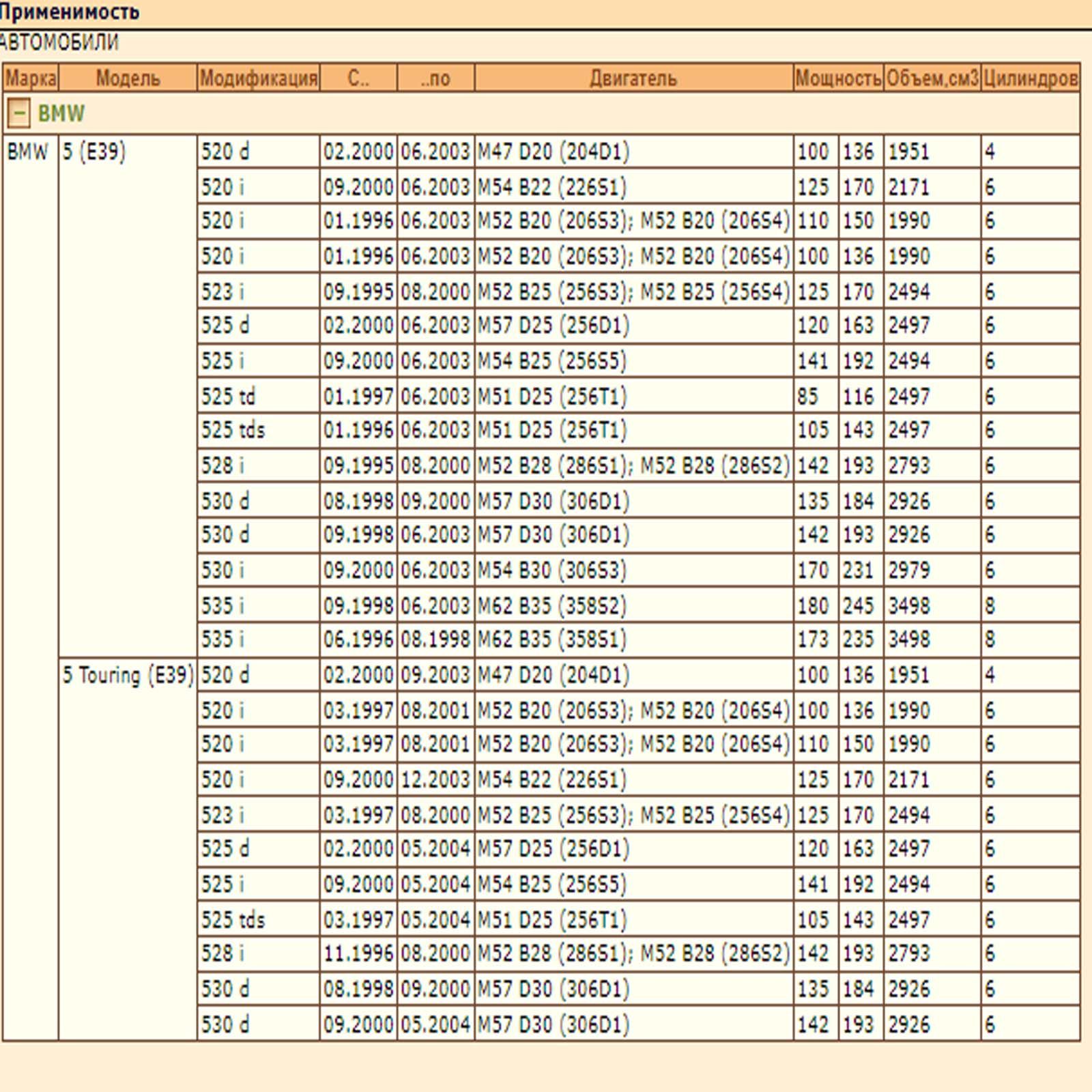Collapse the BMW group with minus icon

pos(18,113)
